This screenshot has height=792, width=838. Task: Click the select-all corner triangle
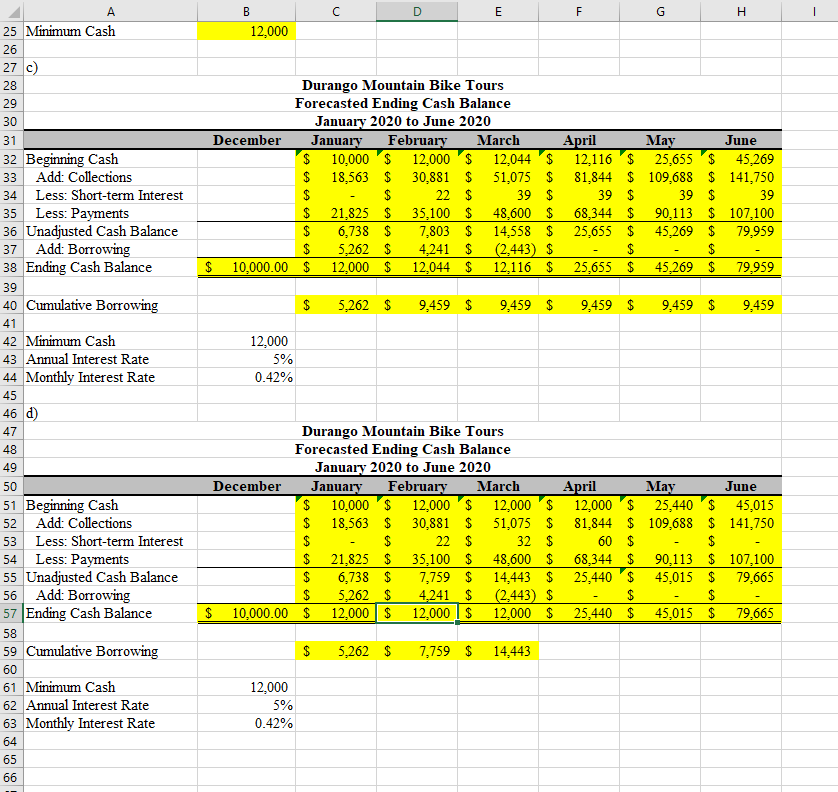pos(12,11)
